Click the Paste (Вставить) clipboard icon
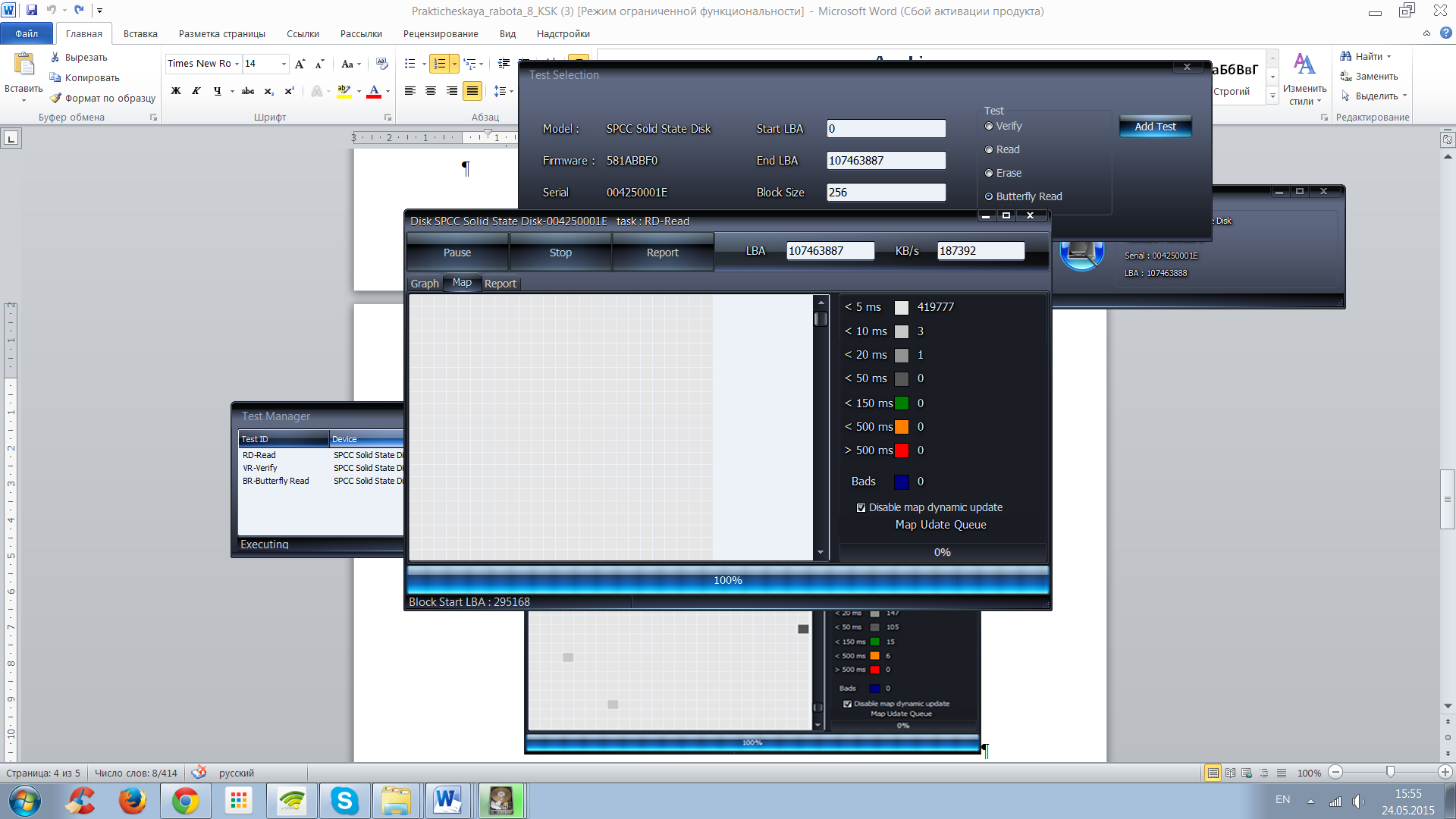Viewport: 1456px width, 819px height. [24, 64]
